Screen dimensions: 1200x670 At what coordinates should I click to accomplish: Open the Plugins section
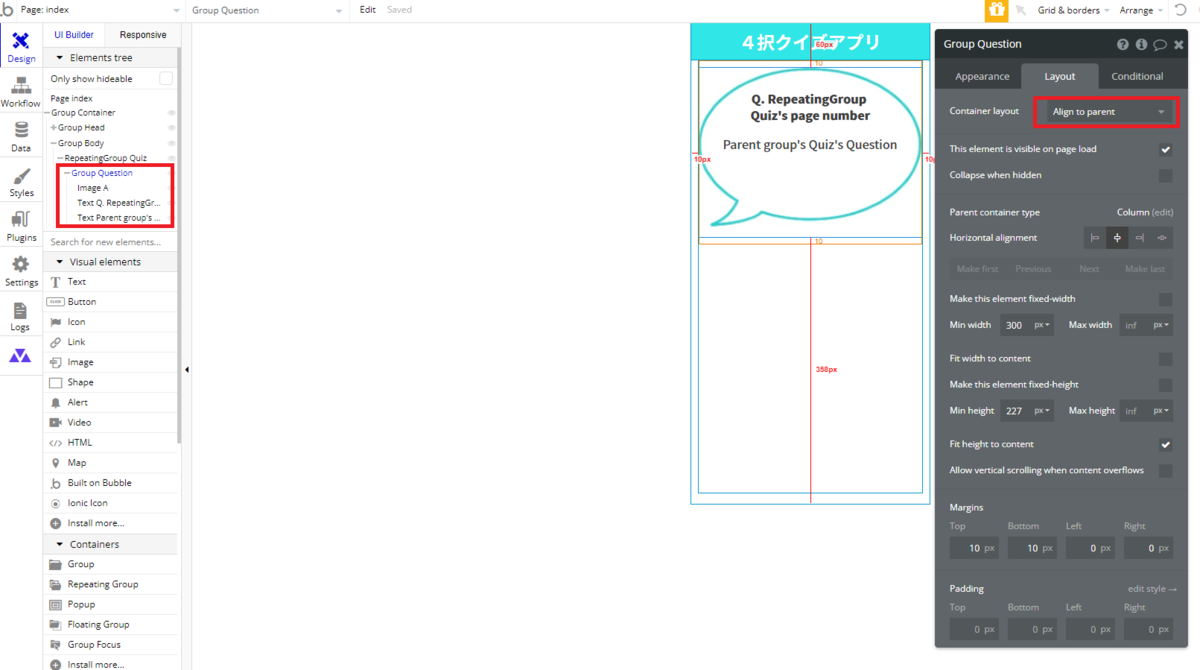[x=21, y=227]
